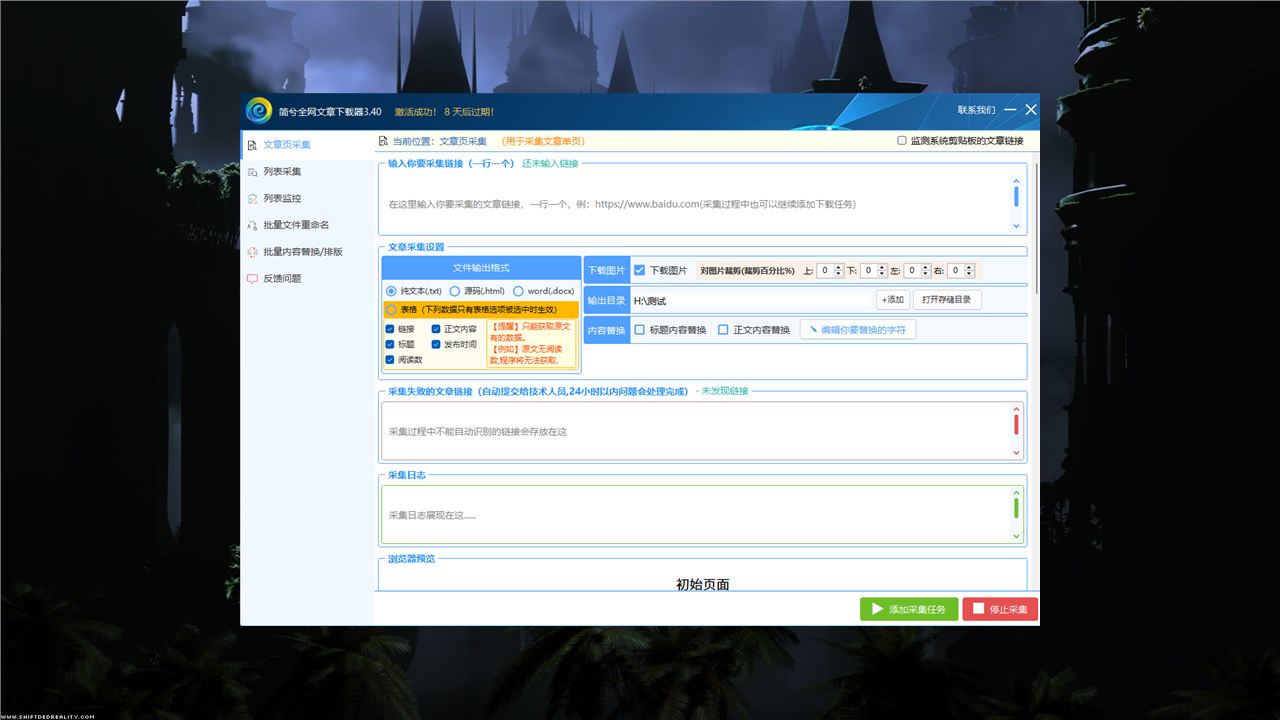Toggle the 正文内容 table column checkbox
This screenshot has height=720, width=1280.
pyautogui.click(x=436, y=329)
